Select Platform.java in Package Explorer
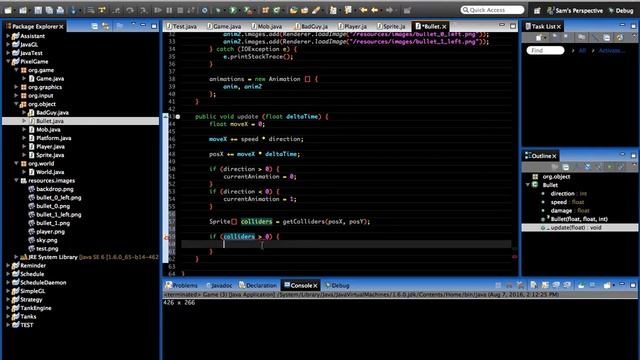Image resolution: width=640 pixels, height=360 pixels. pos(53,138)
